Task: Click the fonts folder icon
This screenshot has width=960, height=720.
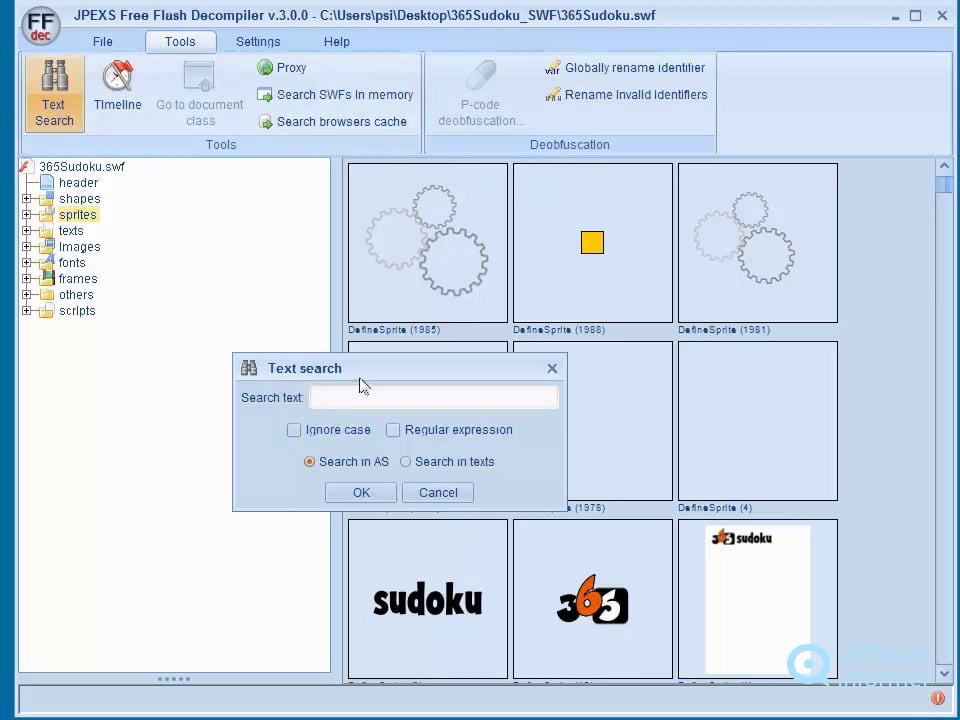Action: click(x=47, y=262)
